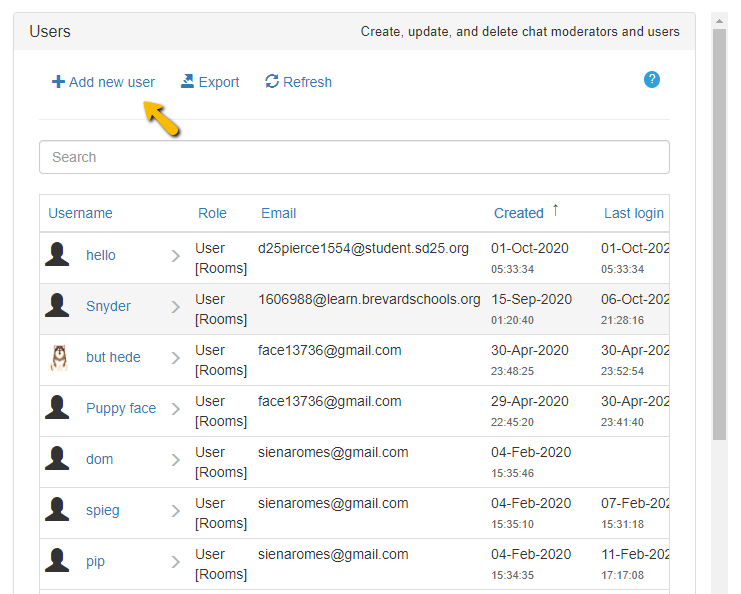741x594 pixels.
Task: Click the husky avatar of but hede
Action: pyautogui.click(x=58, y=358)
